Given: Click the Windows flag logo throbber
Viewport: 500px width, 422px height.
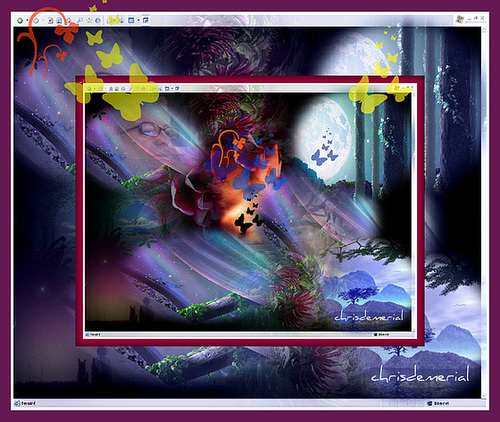Looking at the screenshot, I should (x=460, y=19).
